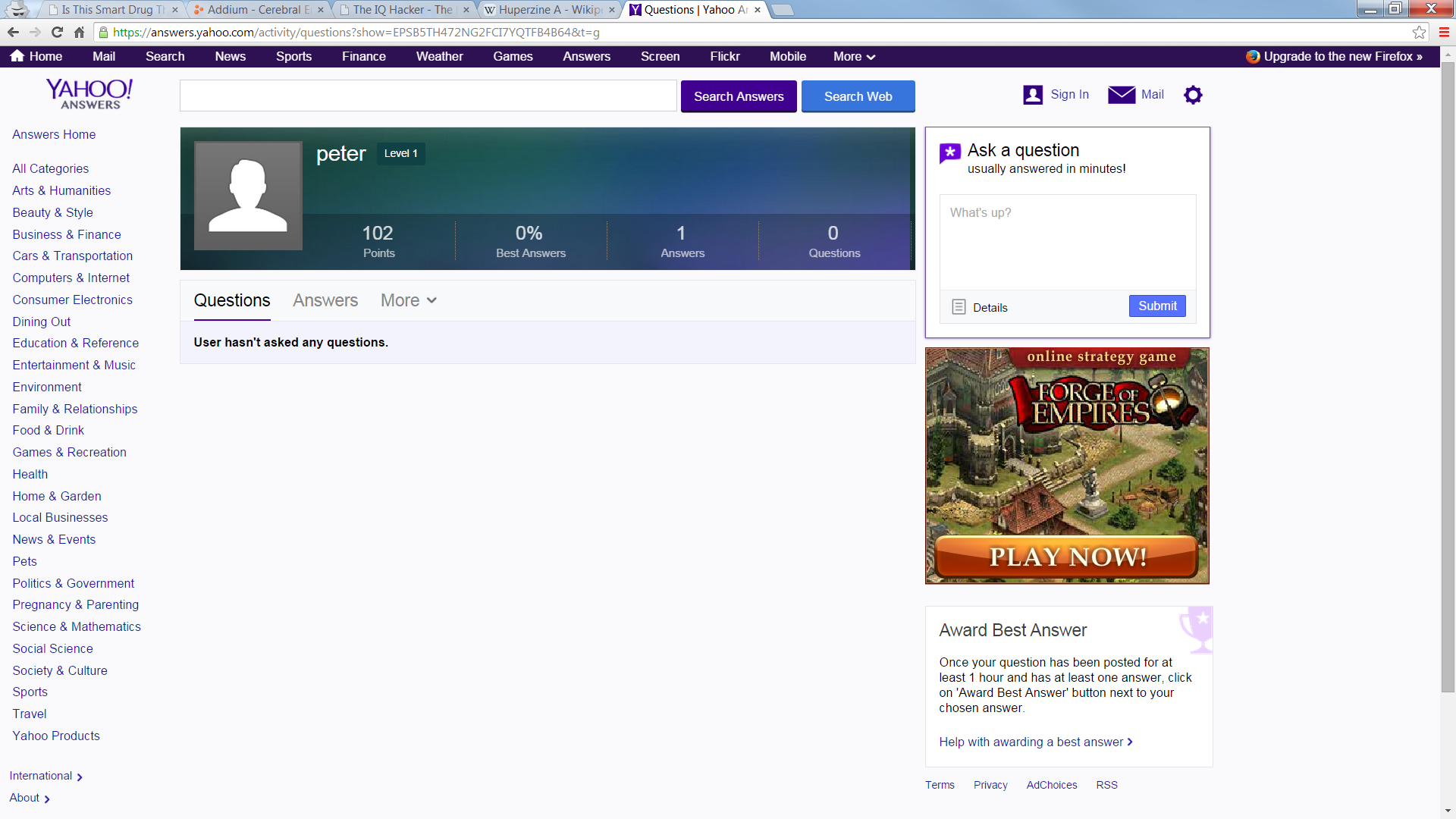The height and width of the screenshot is (819, 1456).
Task: Open Politics & Government category
Action: [74, 583]
